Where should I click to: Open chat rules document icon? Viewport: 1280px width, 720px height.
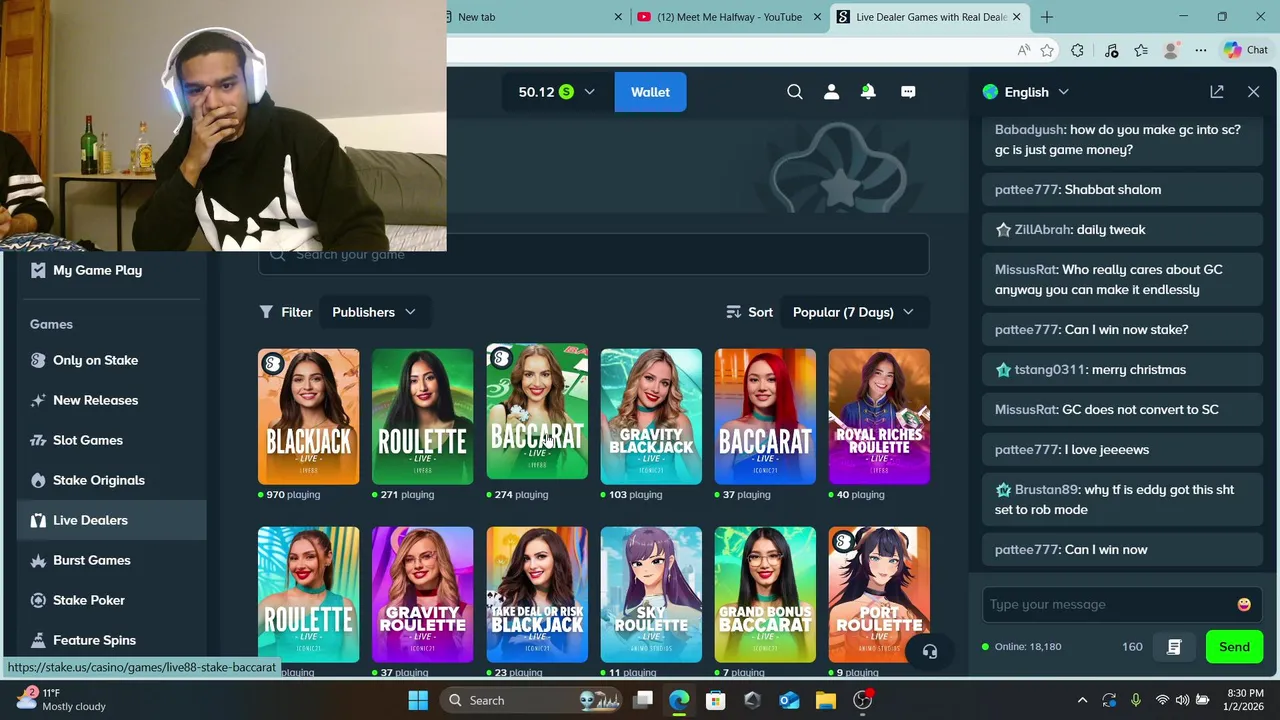coord(1174,647)
